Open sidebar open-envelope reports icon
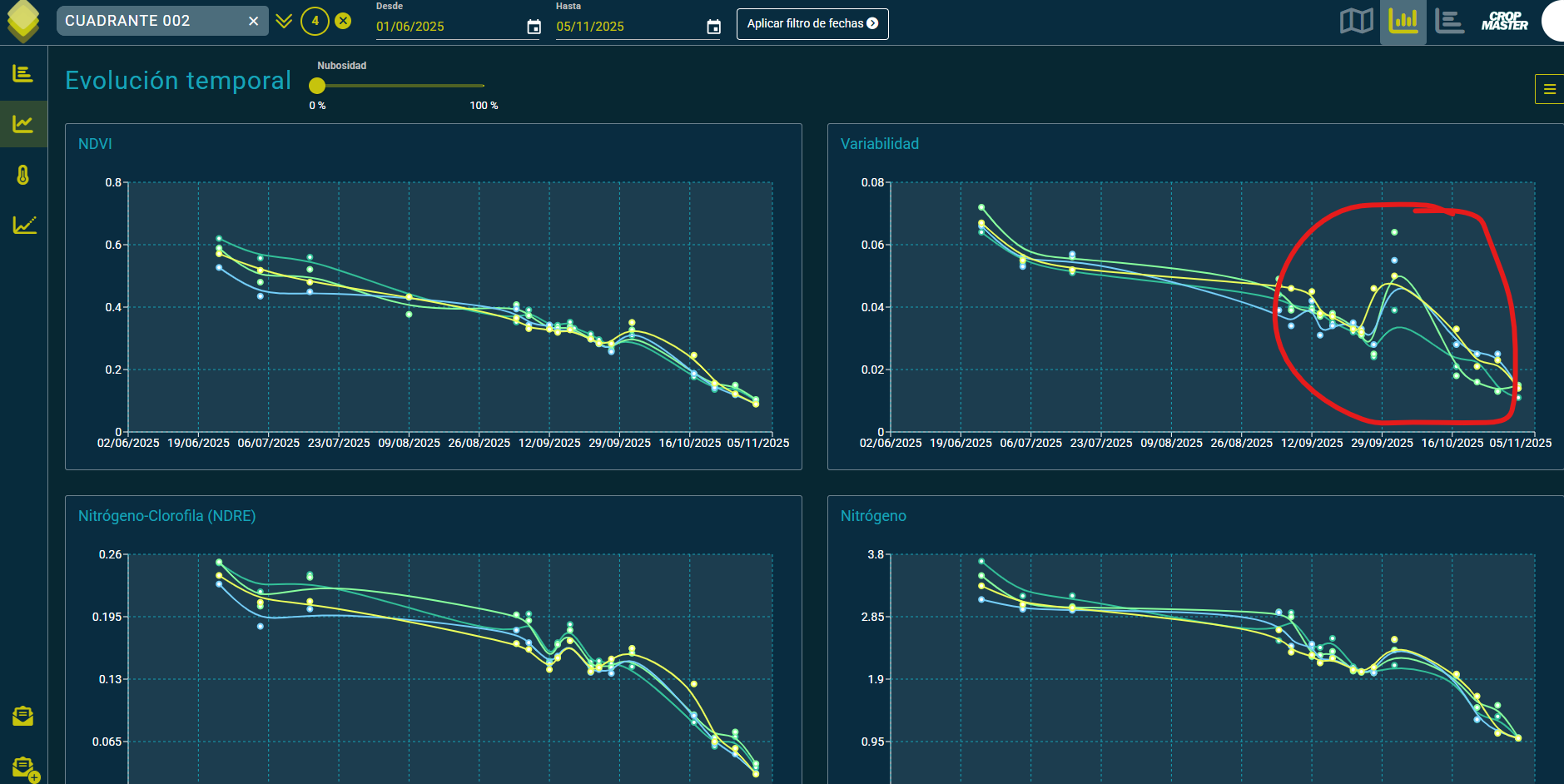The width and height of the screenshot is (1564, 784). pyautogui.click(x=23, y=716)
